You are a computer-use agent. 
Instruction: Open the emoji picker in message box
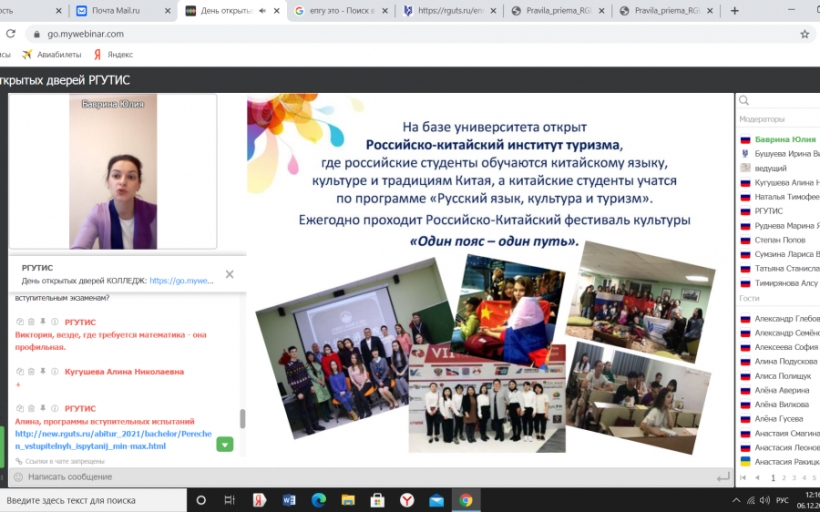pos(18,477)
